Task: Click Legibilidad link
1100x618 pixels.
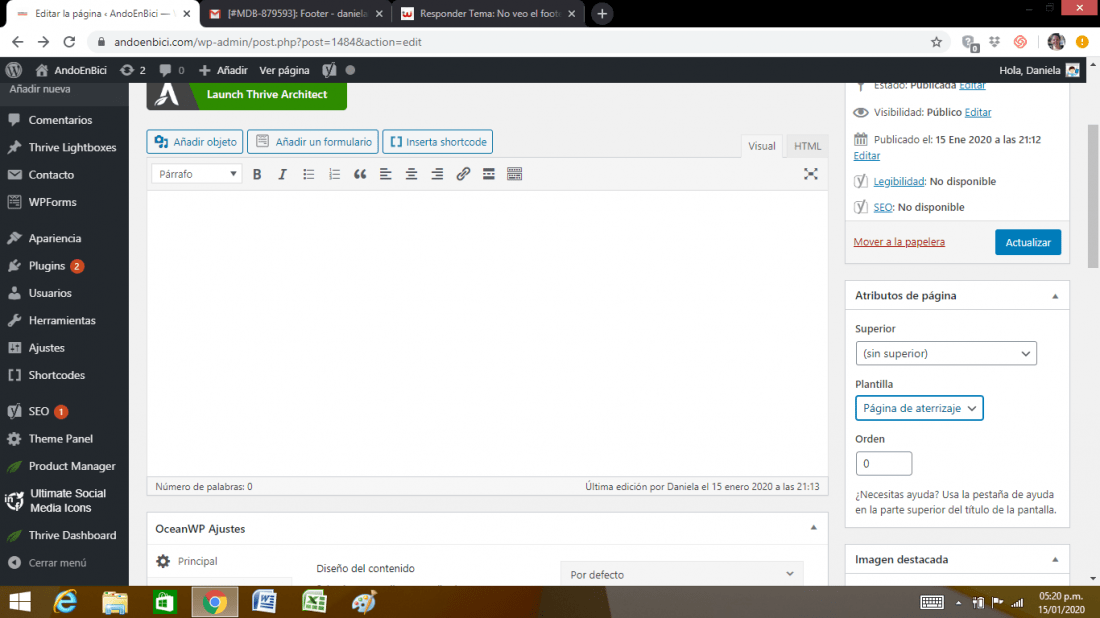Action: point(899,181)
